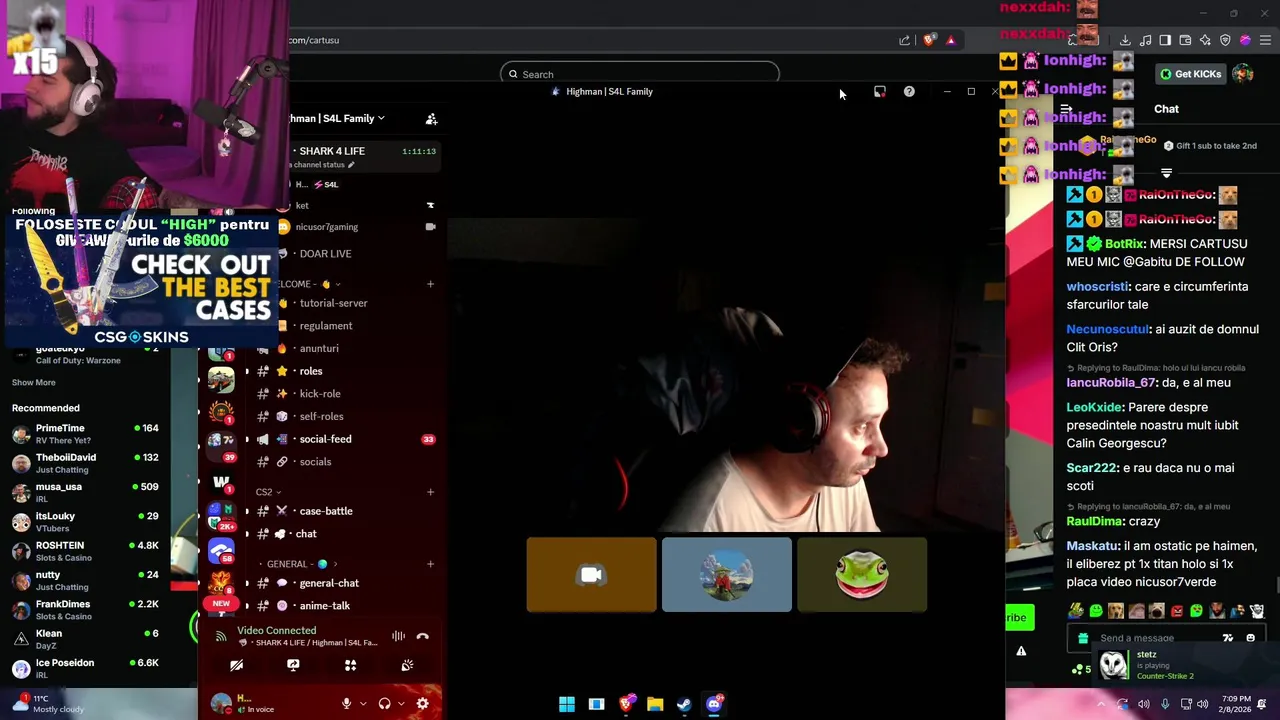
Task: Mute the Discord microphone
Action: coord(346,704)
